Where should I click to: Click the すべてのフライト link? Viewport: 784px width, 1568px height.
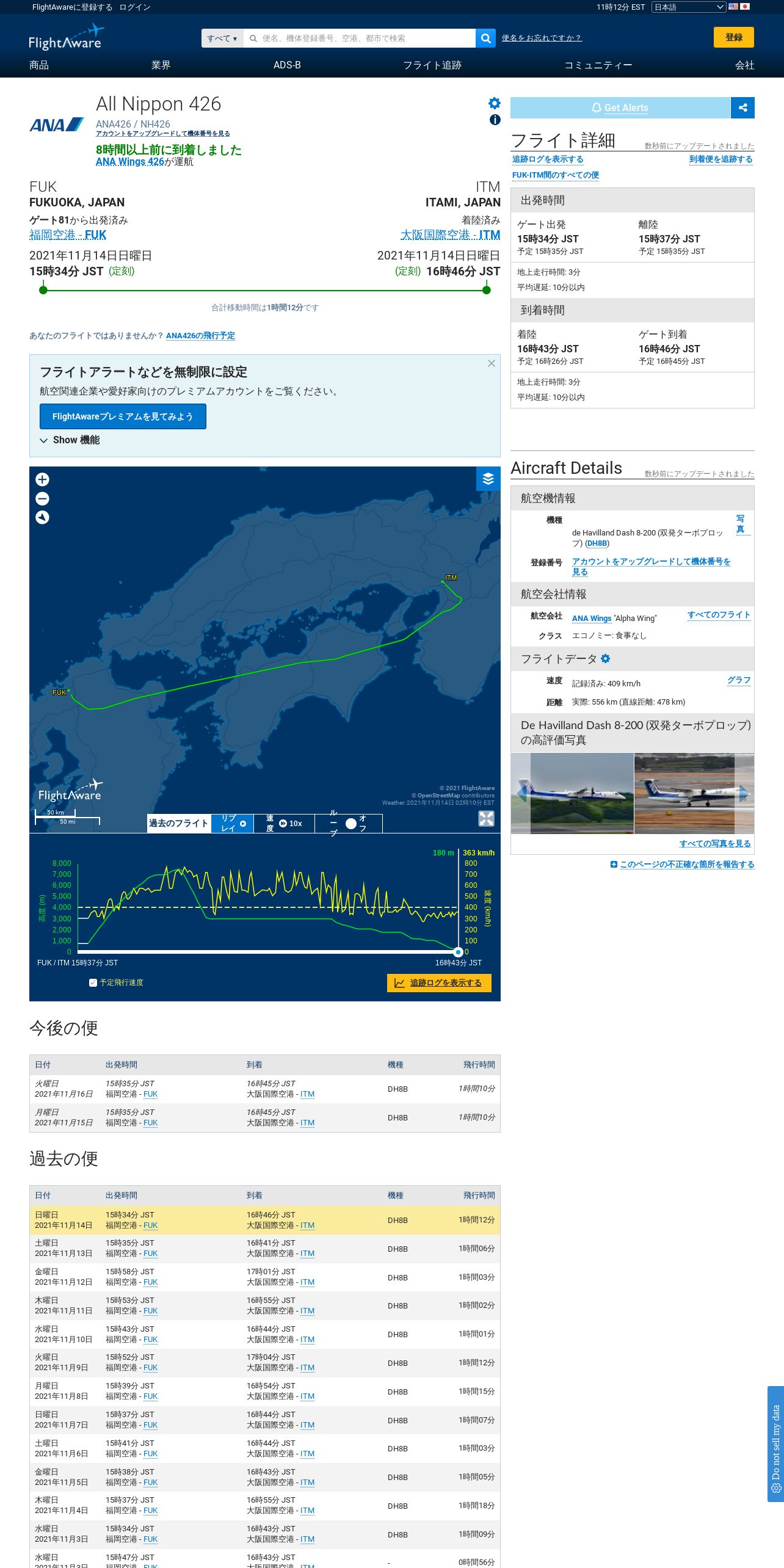coord(719,615)
